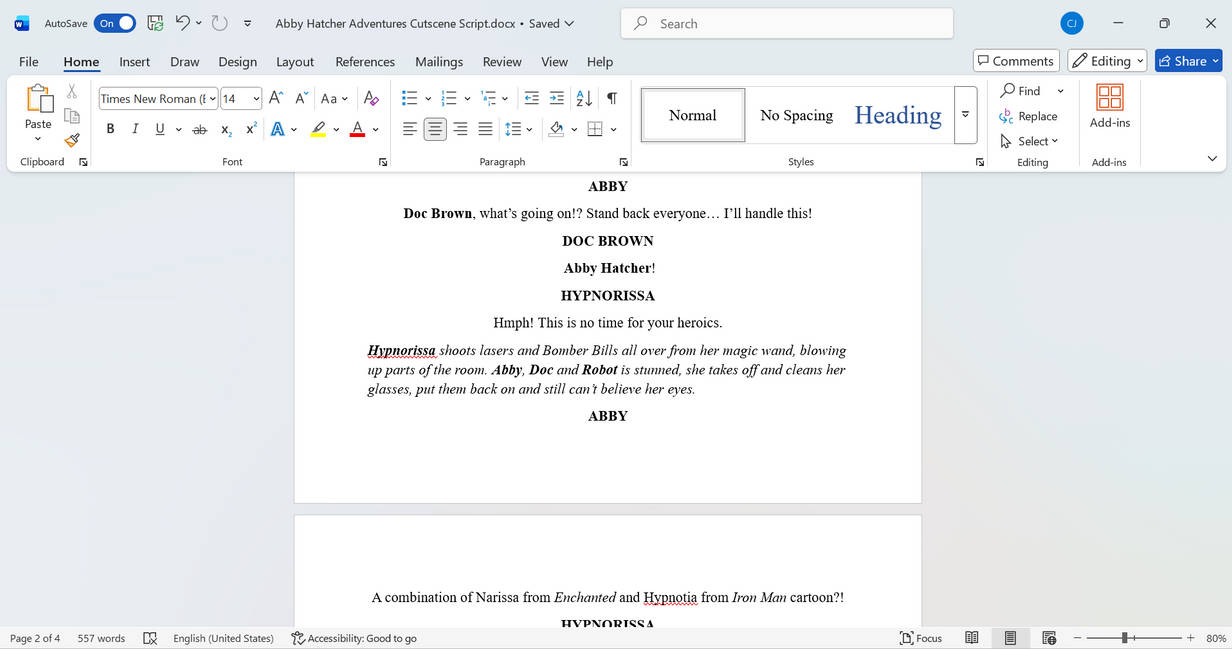The height and width of the screenshot is (649, 1232).
Task: Apply the Normal style
Action: click(693, 115)
